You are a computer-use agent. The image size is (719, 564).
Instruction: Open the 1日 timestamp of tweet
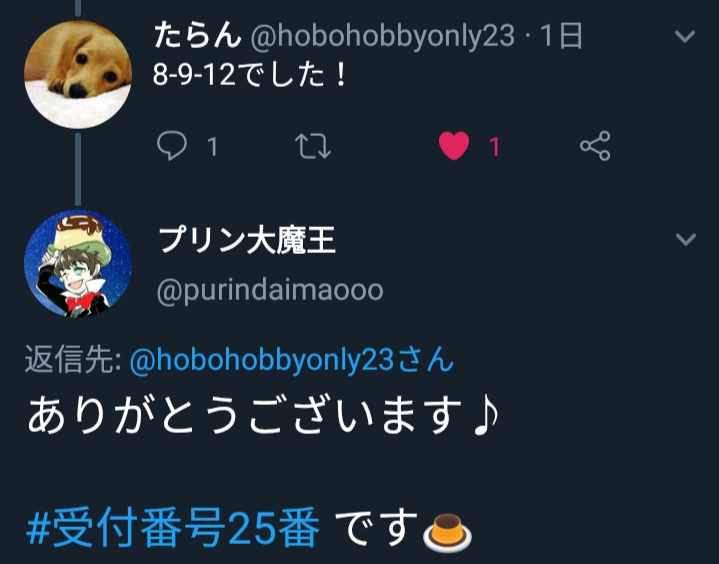pyautogui.click(x=561, y=36)
